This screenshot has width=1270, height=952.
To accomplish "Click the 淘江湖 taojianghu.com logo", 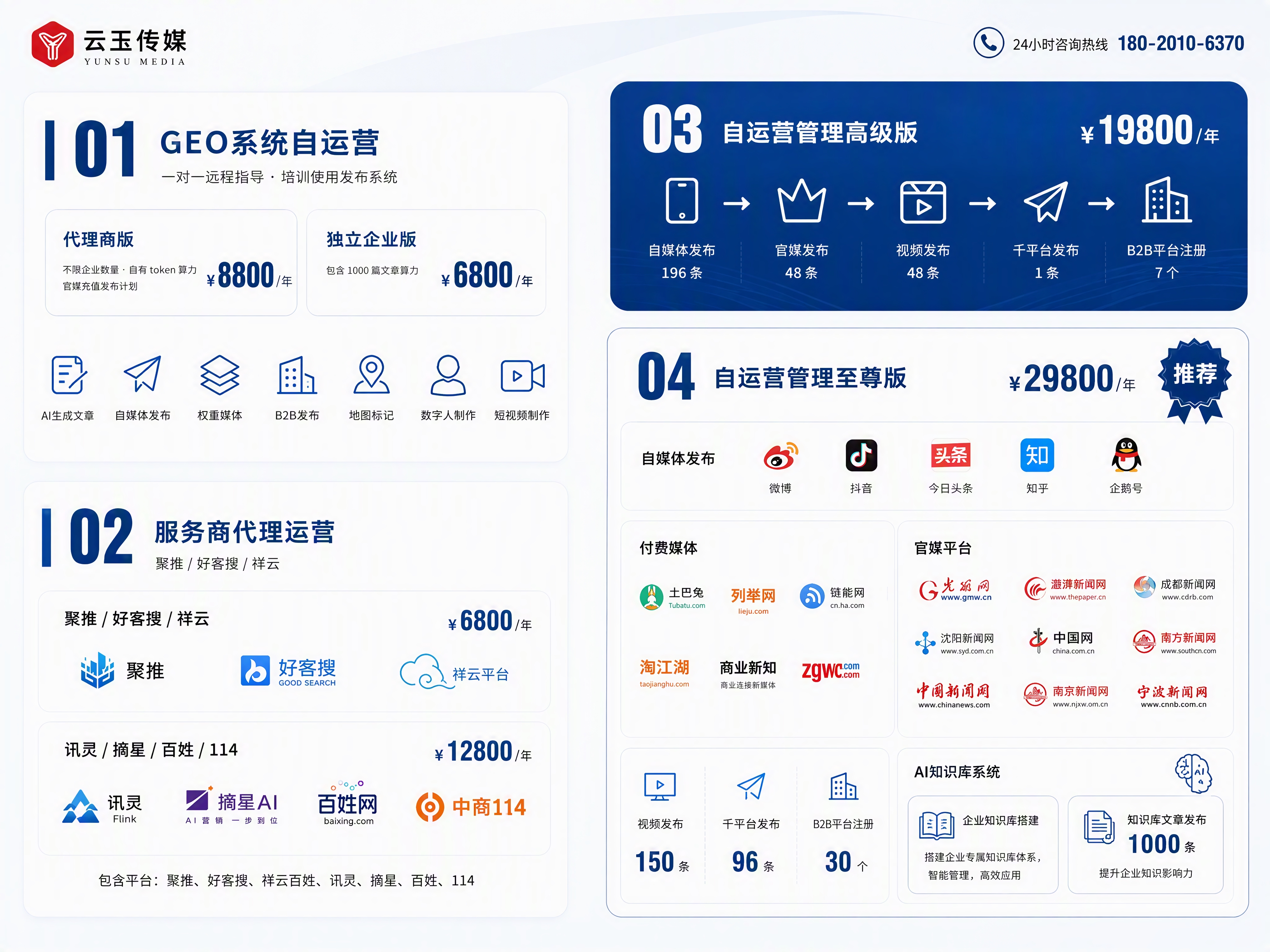I will (x=664, y=672).
